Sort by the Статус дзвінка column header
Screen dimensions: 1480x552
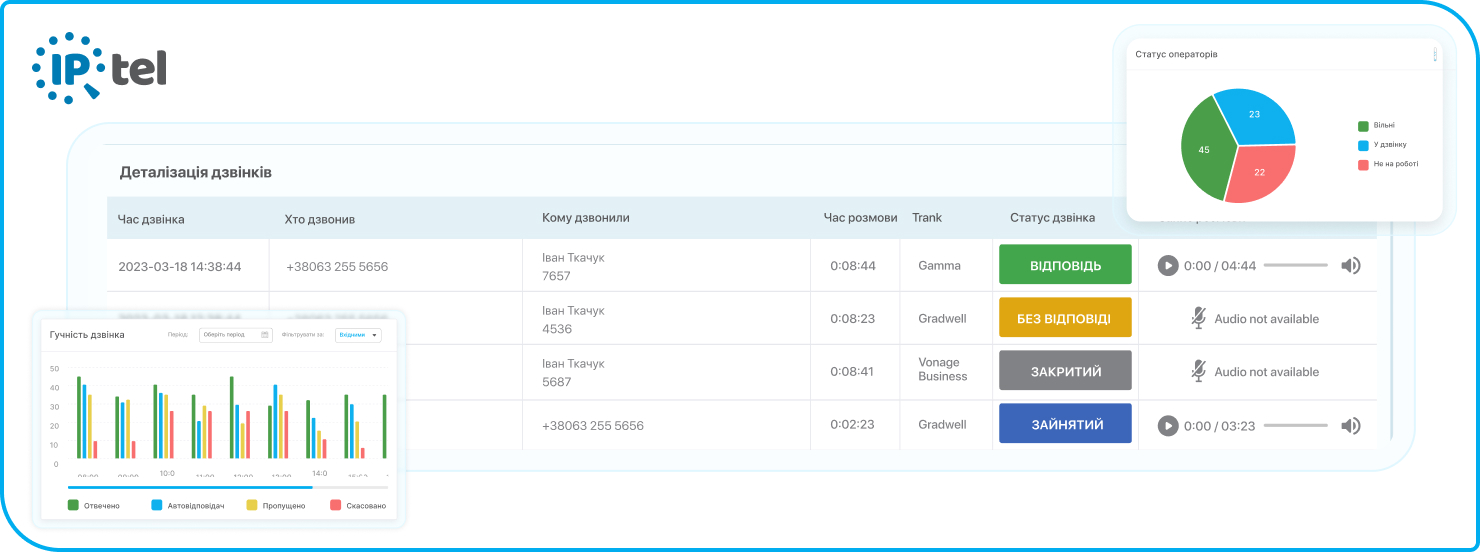coord(1052,217)
